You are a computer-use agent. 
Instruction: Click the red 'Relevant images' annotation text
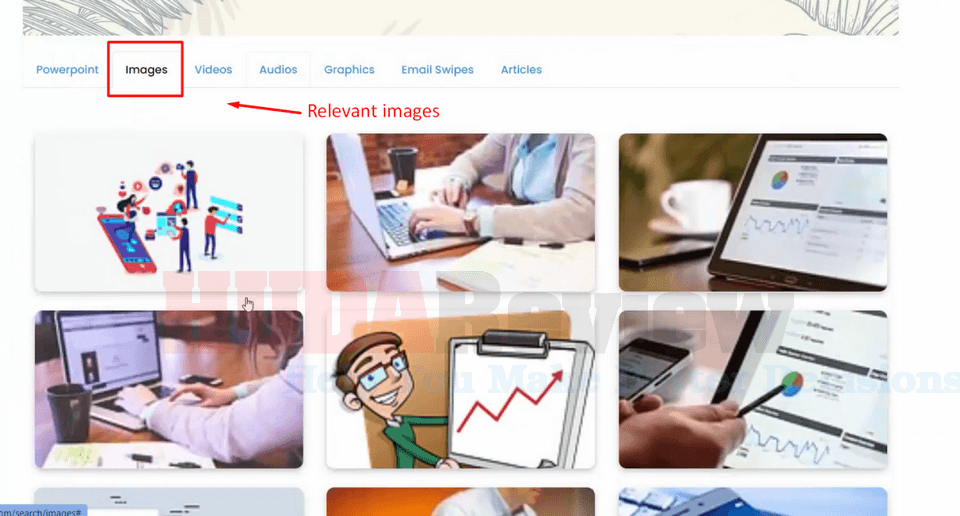(373, 111)
